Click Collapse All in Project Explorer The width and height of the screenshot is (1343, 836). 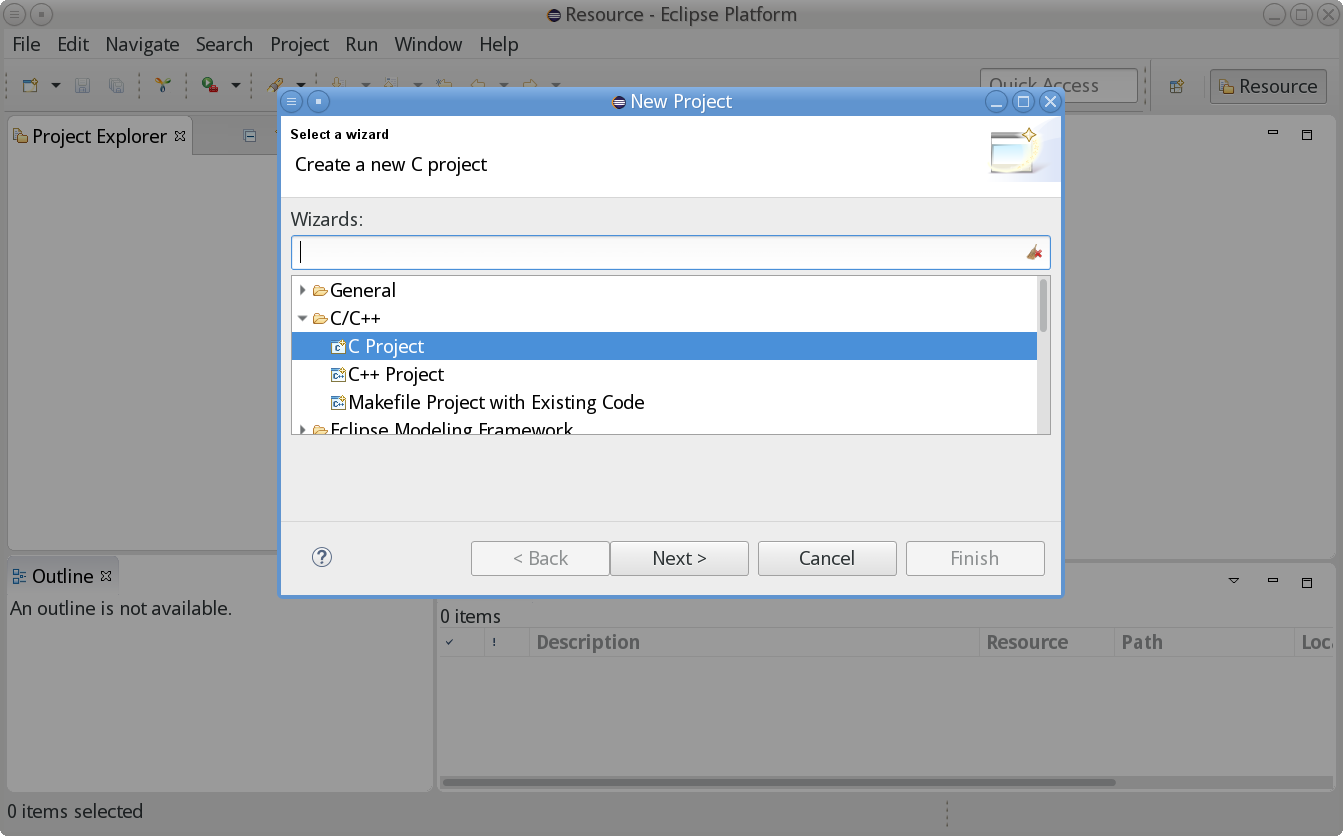(250, 135)
